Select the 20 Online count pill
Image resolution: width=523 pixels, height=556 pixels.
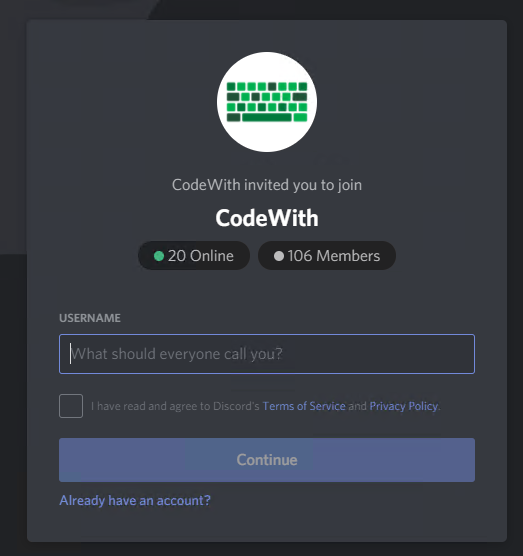coord(194,256)
